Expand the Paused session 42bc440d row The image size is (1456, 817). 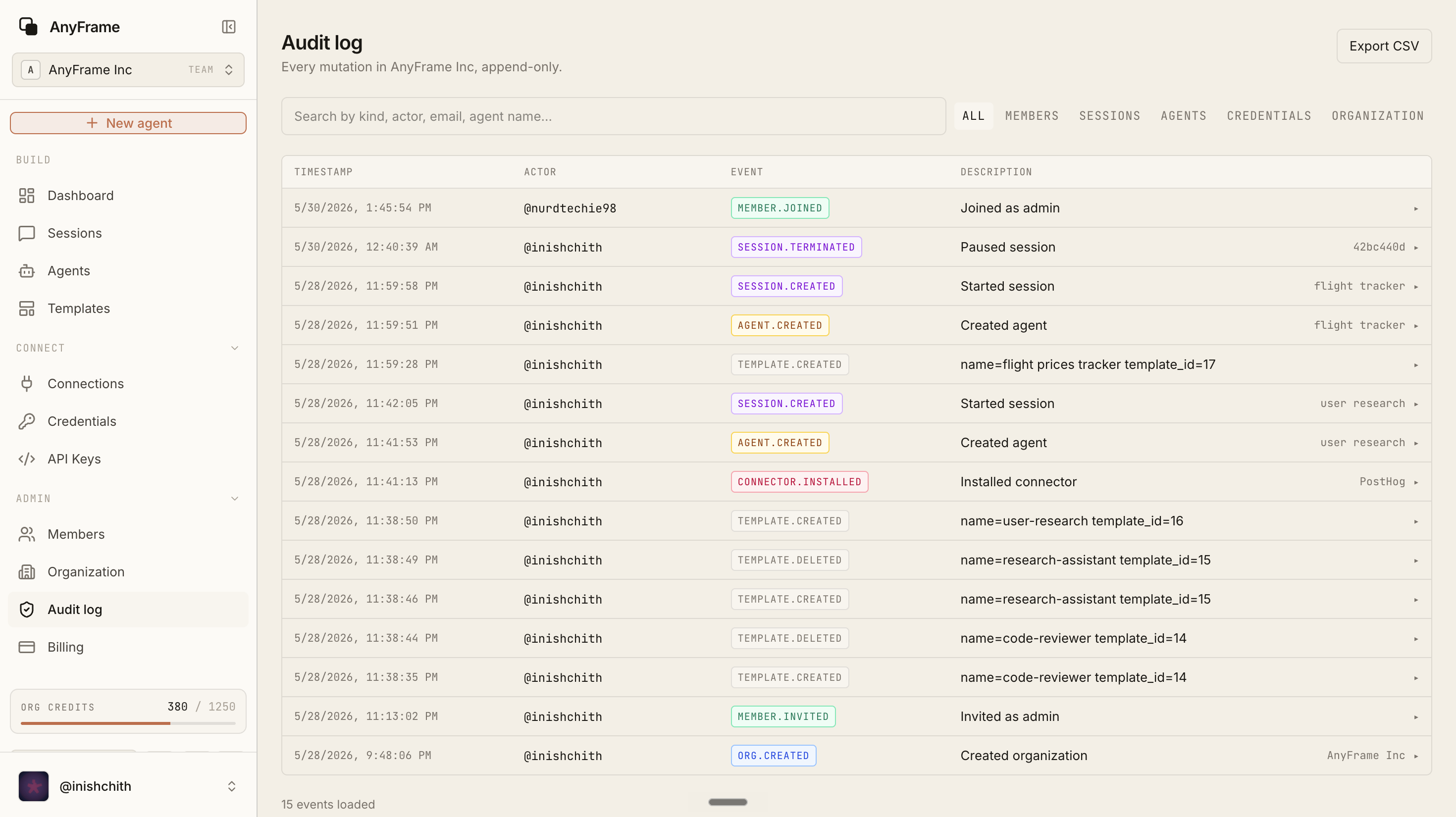point(1416,247)
